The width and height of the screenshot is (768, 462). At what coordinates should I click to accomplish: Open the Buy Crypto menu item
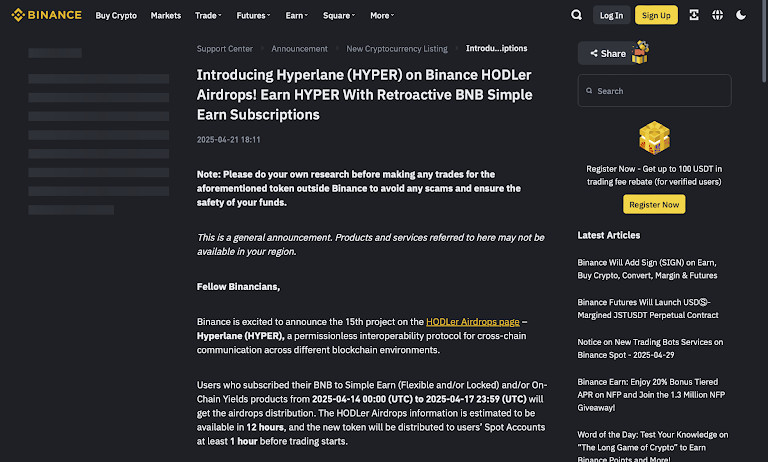pyautogui.click(x=116, y=15)
